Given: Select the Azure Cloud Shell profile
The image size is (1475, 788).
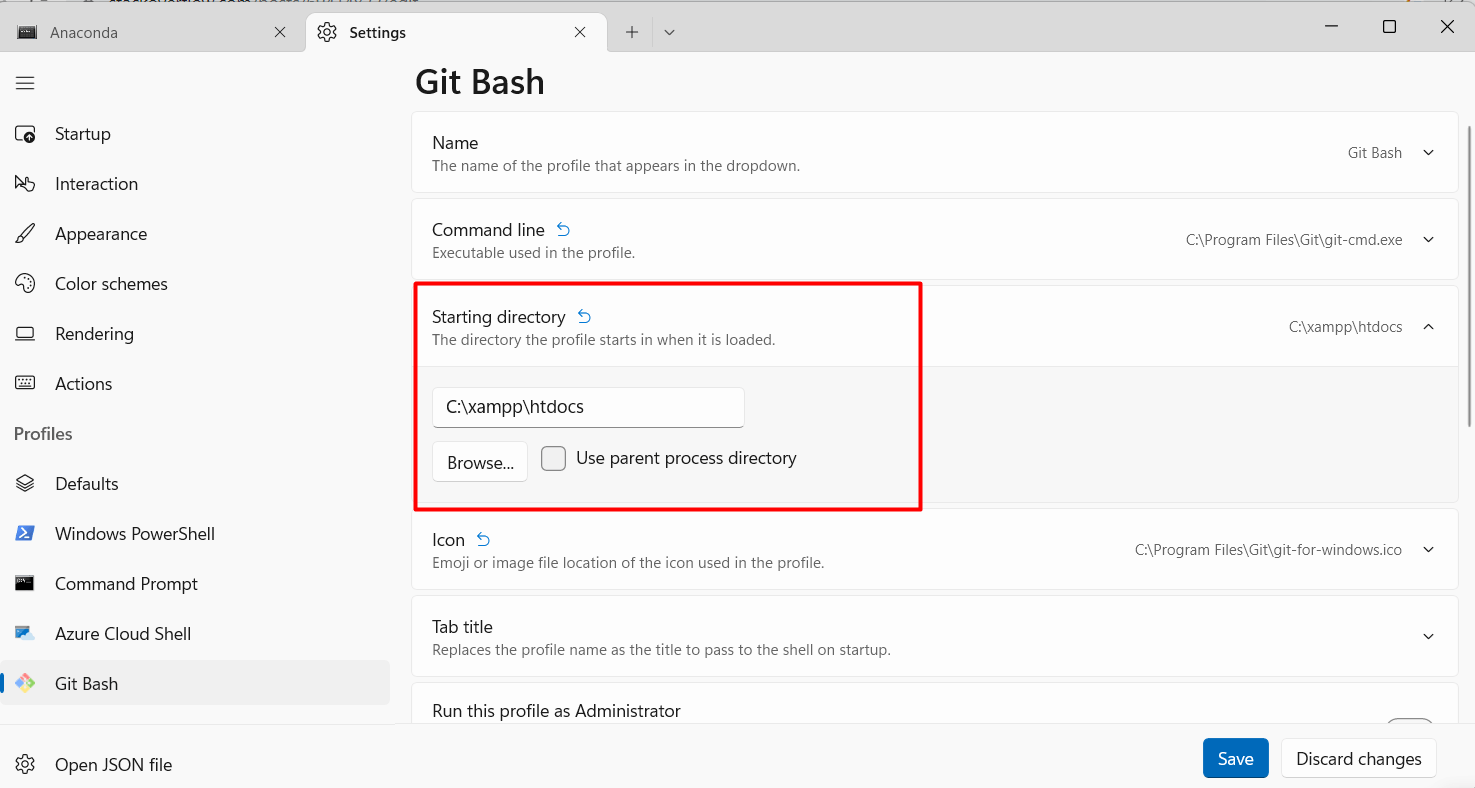Looking at the screenshot, I should [122, 633].
